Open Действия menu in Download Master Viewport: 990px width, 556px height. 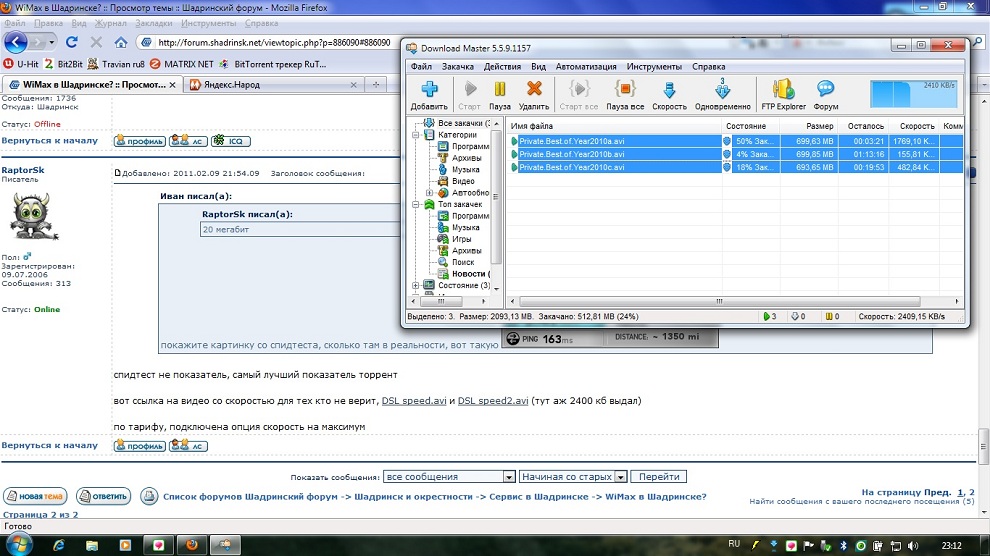click(503, 66)
